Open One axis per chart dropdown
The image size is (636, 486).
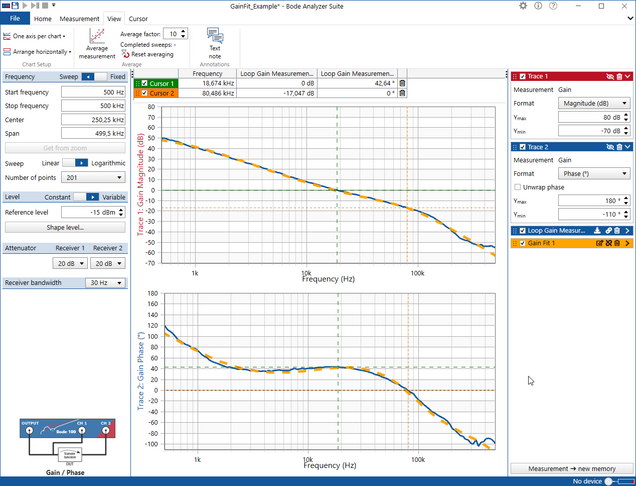[x=34, y=36]
